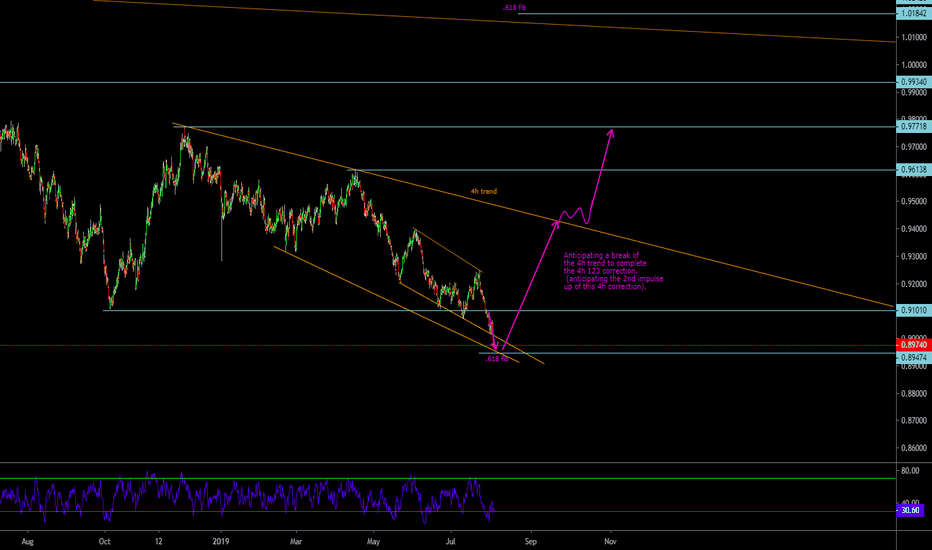
Task: Click the 0.89474 price label
Action: tap(914, 358)
